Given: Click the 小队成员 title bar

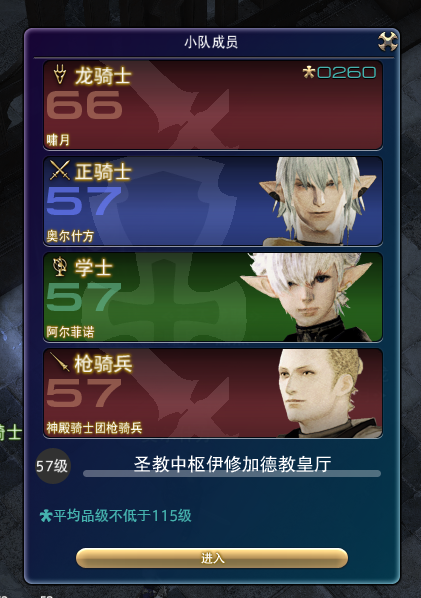Looking at the screenshot, I should point(211,42).
